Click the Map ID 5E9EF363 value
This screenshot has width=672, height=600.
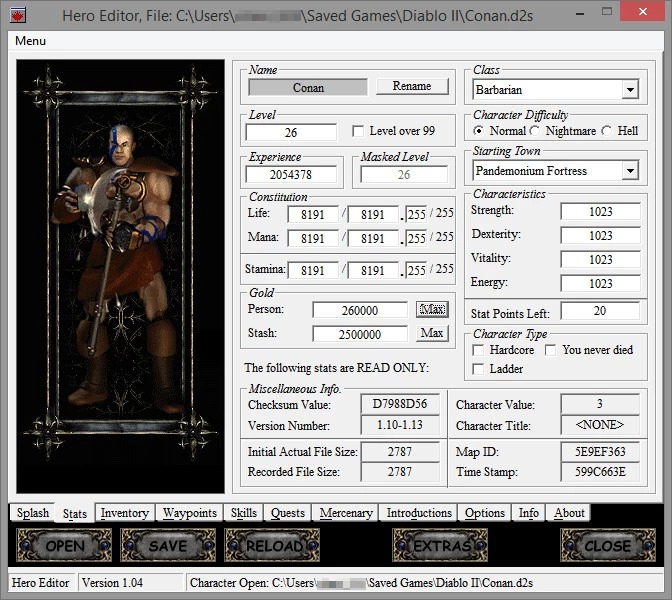click(600, 451)
